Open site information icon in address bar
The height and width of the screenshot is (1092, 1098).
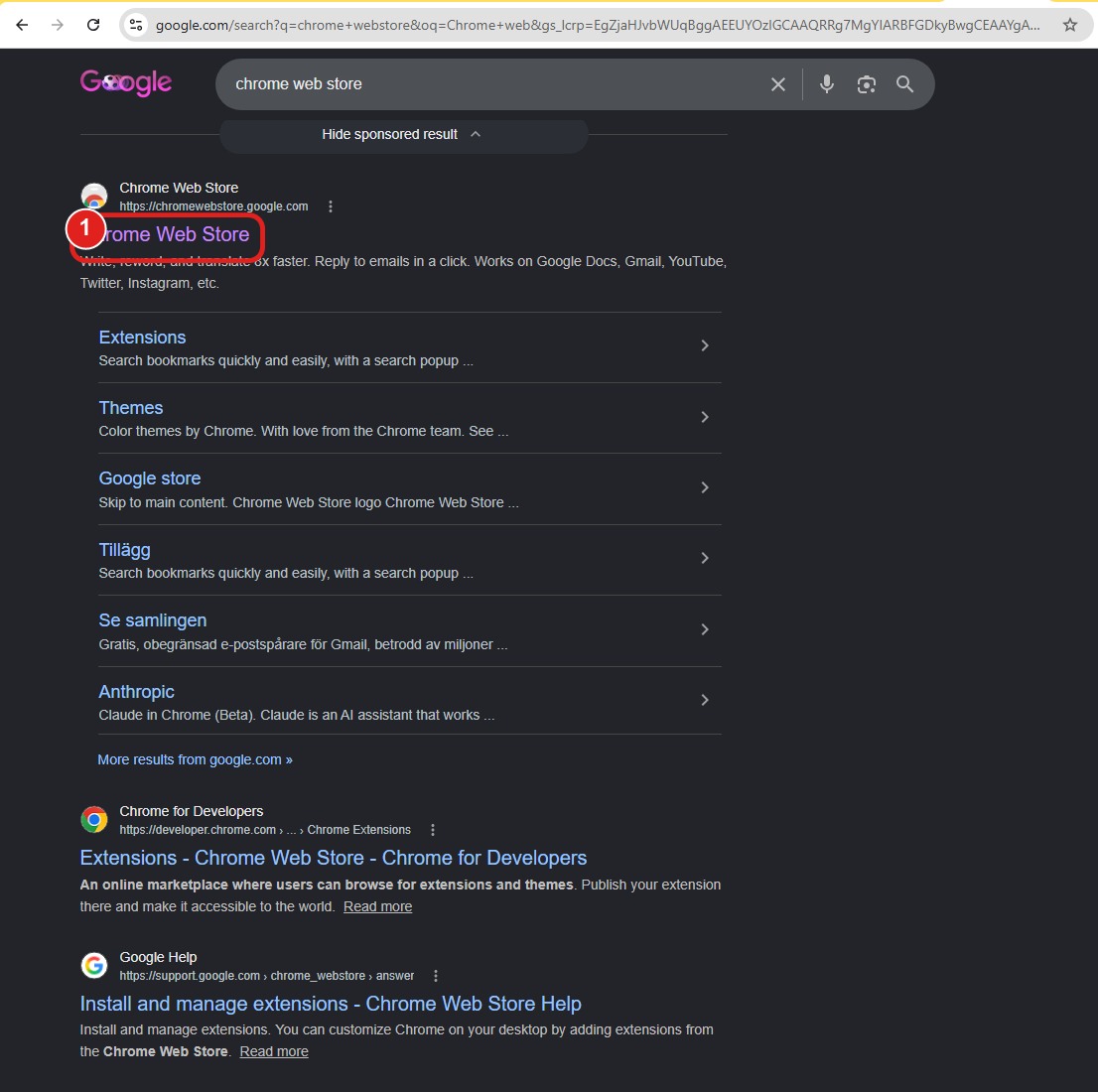point(136,25)
